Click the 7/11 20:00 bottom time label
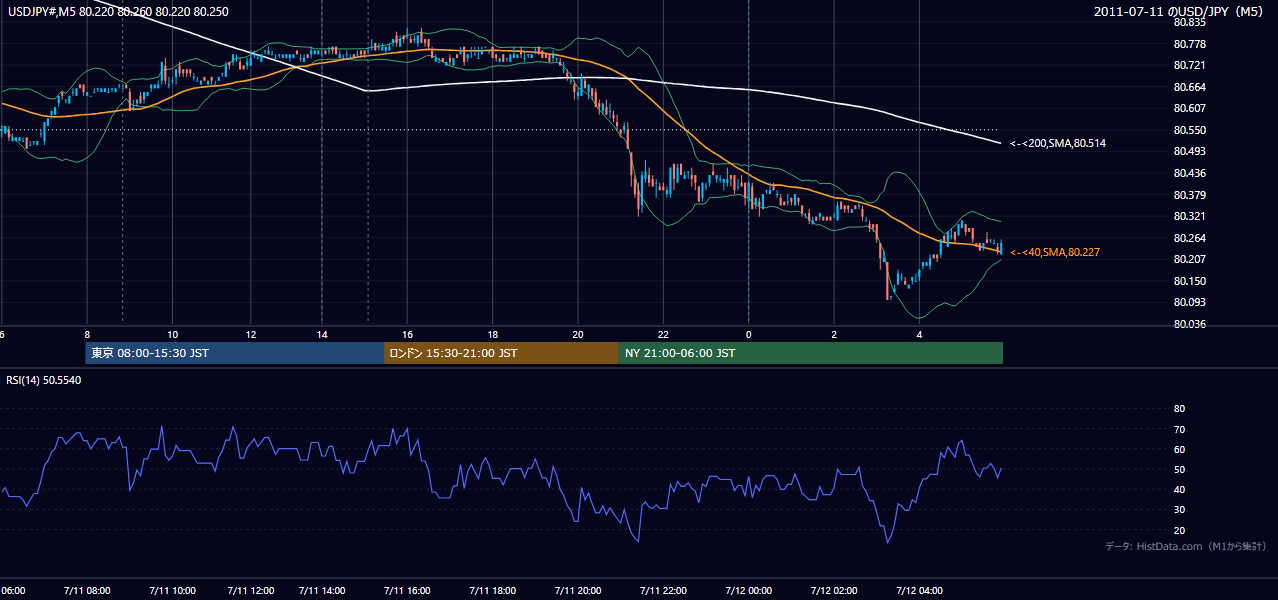This screenshot has height=600, width=1278. tap(578, 590)
